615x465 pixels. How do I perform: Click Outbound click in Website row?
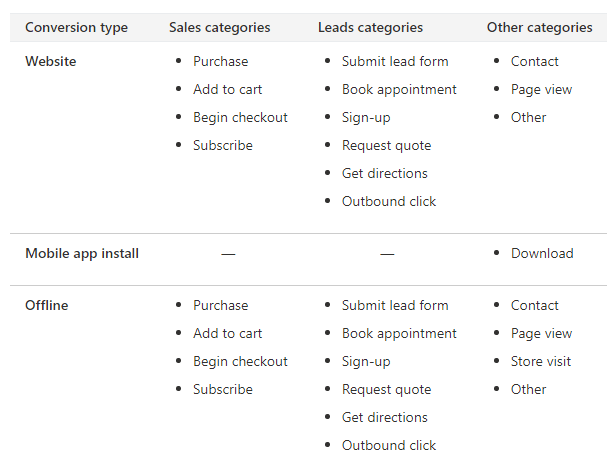(389, 202)
